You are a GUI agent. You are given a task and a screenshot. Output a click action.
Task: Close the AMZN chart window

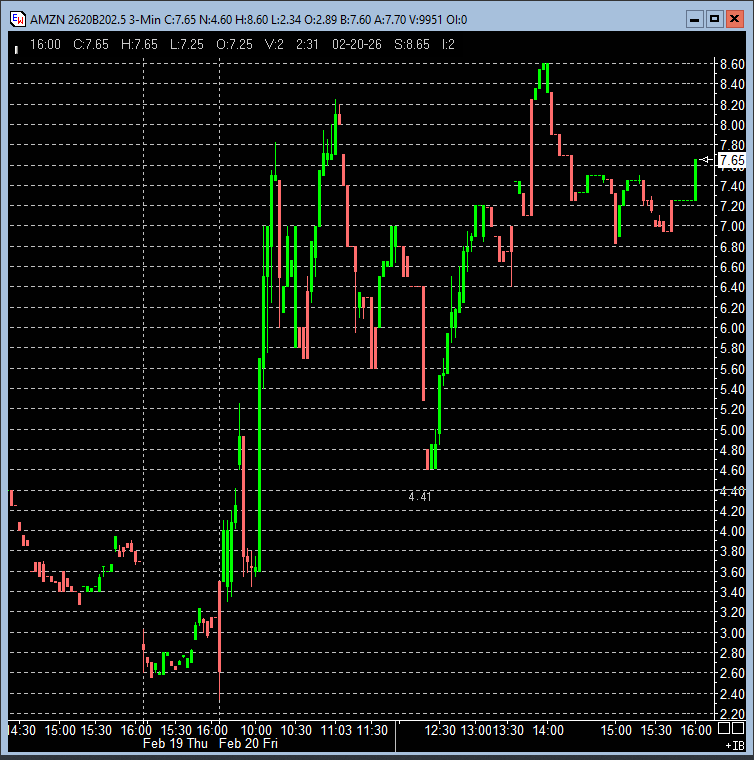(x=735, y=19)
